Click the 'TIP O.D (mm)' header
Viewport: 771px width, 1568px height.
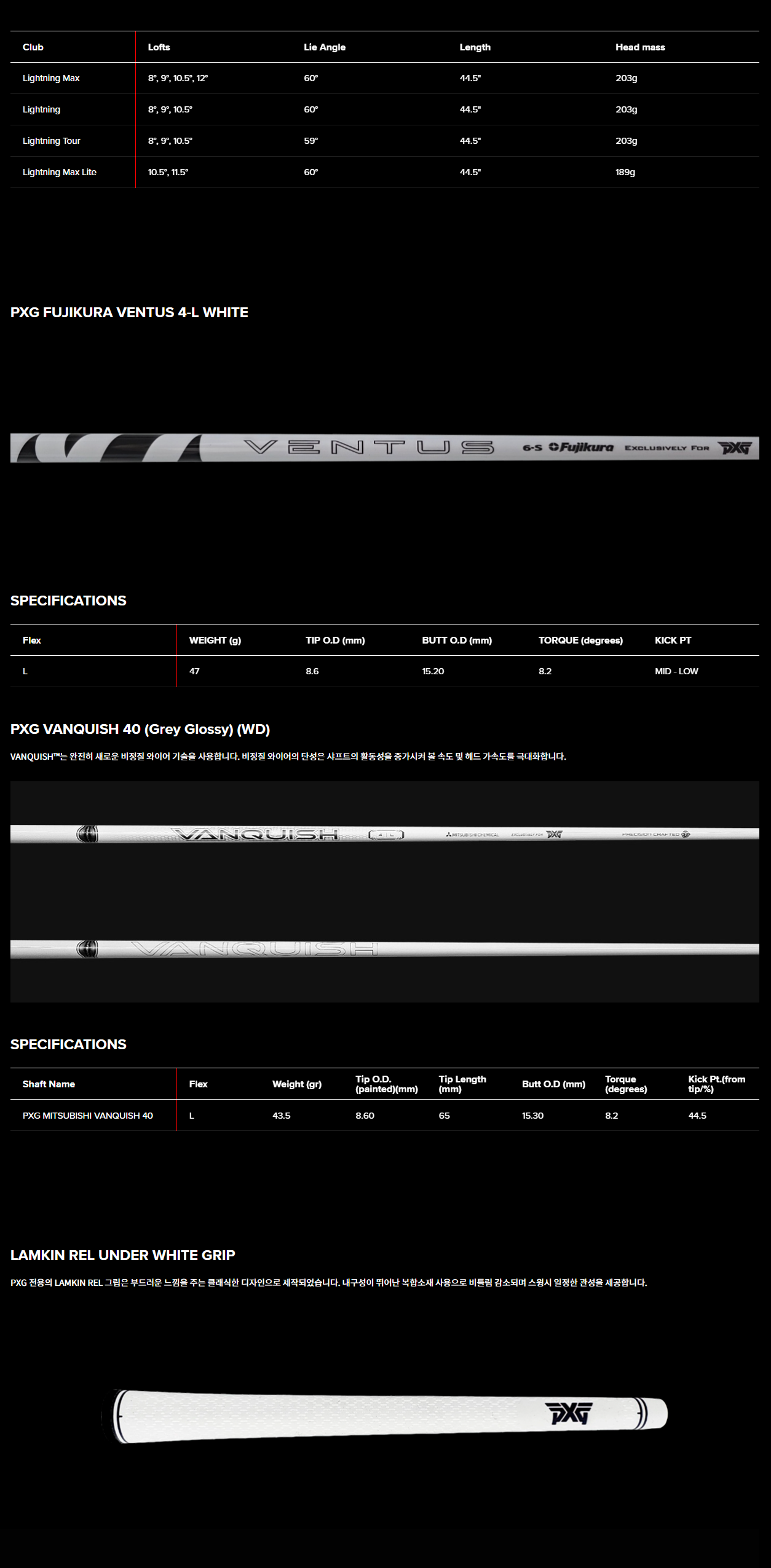(x=335, y=640)
